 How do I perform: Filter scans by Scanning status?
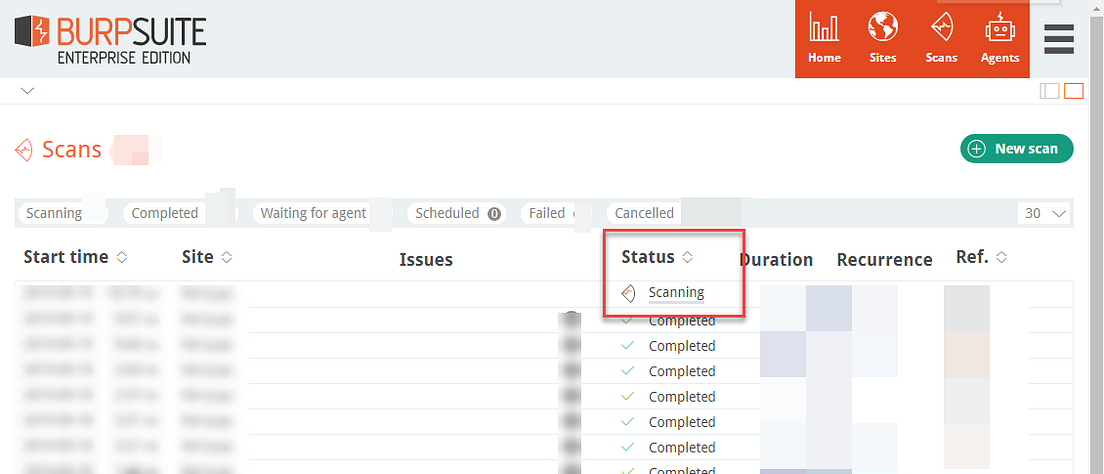pyautogui.click(x=62, y=213)
